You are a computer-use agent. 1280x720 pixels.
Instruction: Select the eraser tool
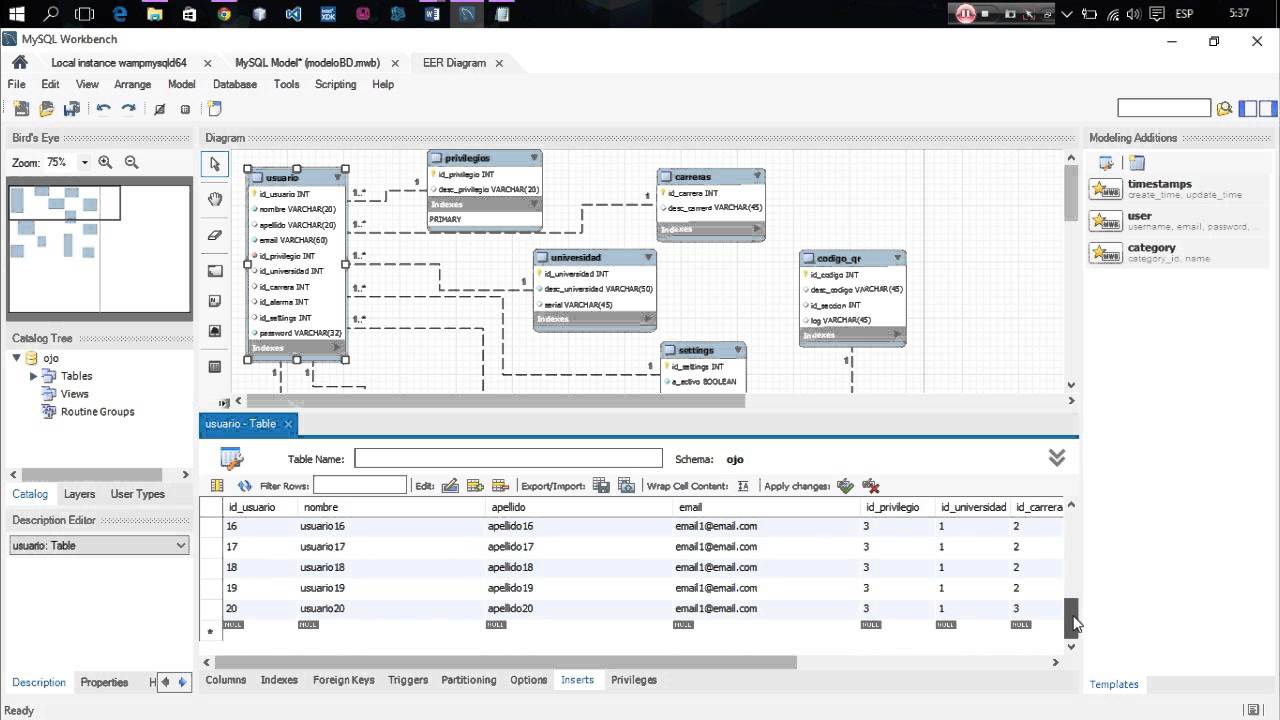214,235
